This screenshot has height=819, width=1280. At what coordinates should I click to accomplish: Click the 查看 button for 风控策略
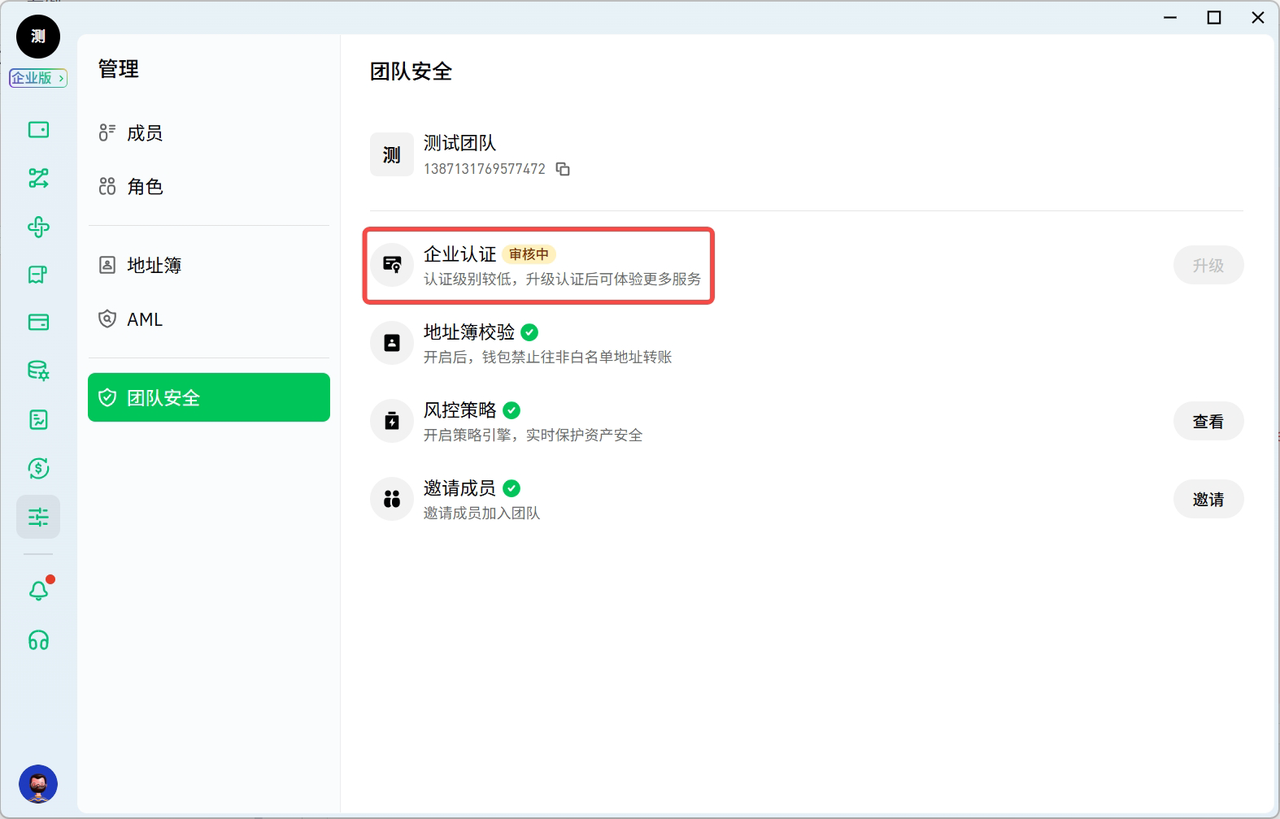click(x=1208, y=422)
